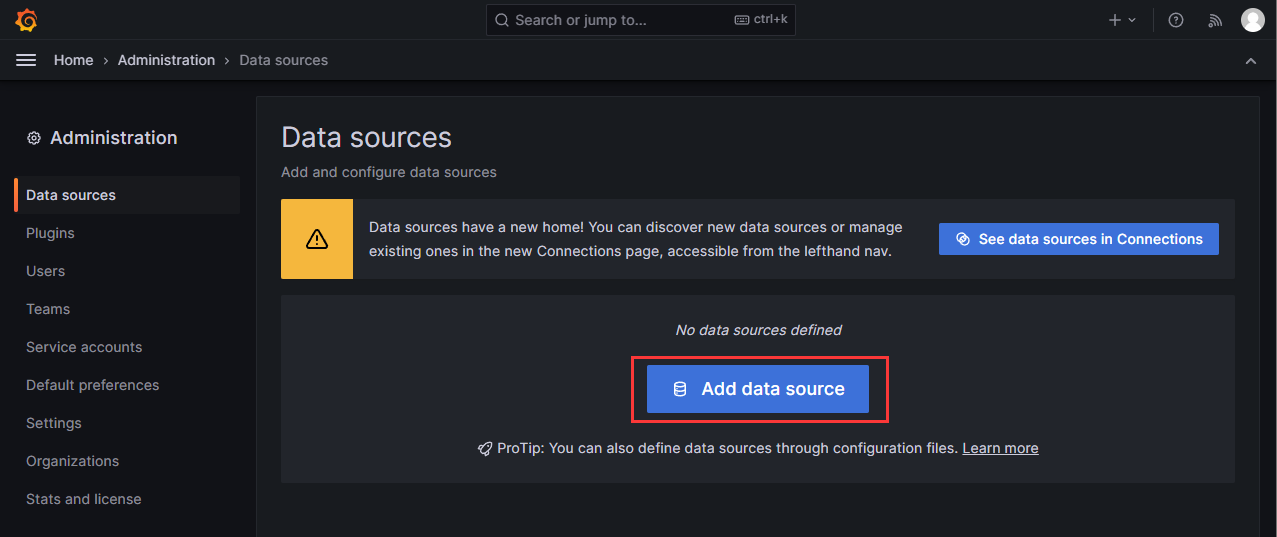This screenshot has width=1277, height=537.
Task: Open the help question mark icon
Action: click(x=1176, y=20)
